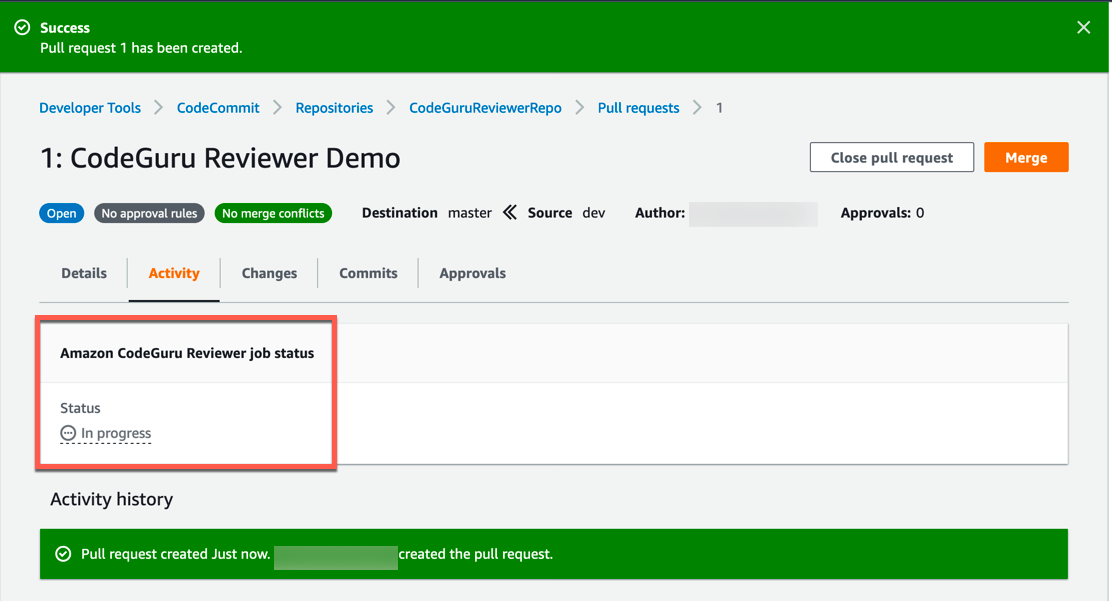Click the Amazon CodeGuru Reviewer job status panel
Viewport: 1112px width, 601px height.
pos(186,353)
